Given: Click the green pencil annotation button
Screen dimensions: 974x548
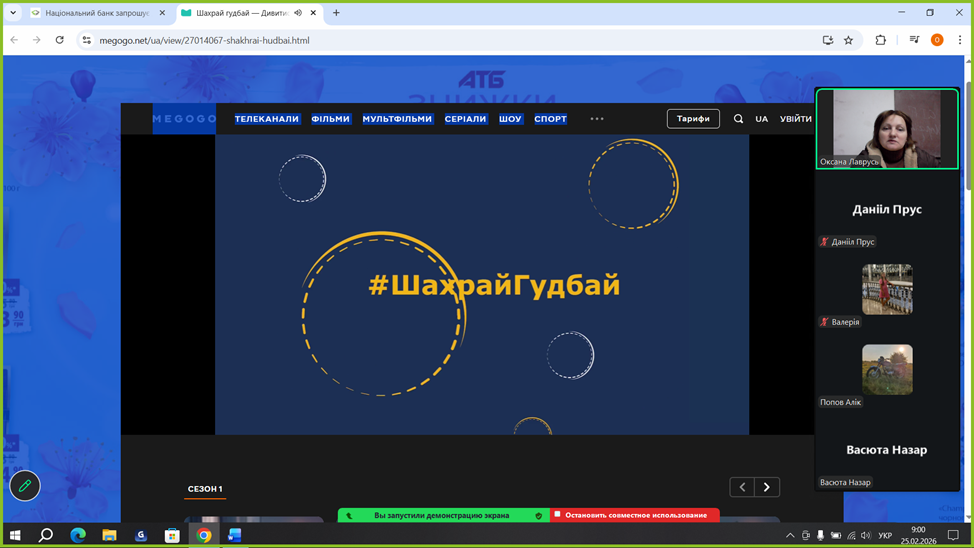Looking at the screenshot, I should pyautogui.click(x=25, y=486).
